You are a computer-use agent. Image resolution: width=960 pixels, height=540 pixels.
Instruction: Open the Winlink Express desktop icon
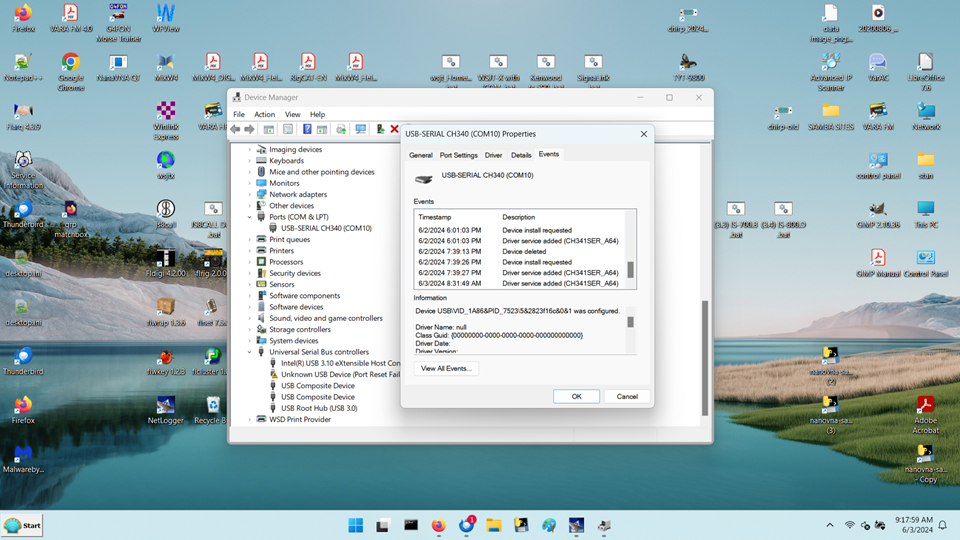click(x=166, y=120)
